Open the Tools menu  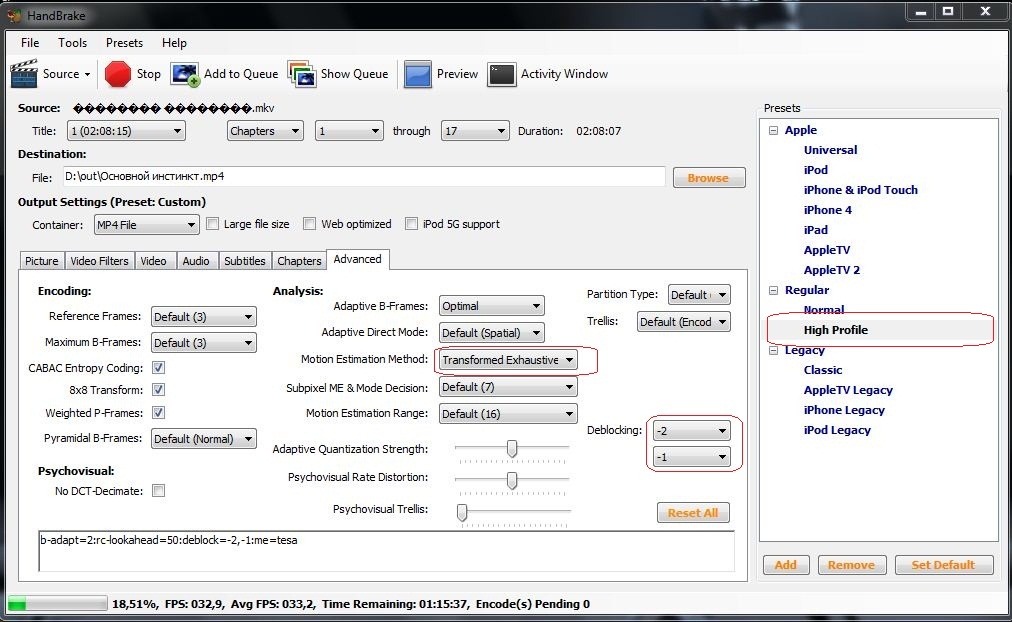pyautogui.click(x=72, y=43)
